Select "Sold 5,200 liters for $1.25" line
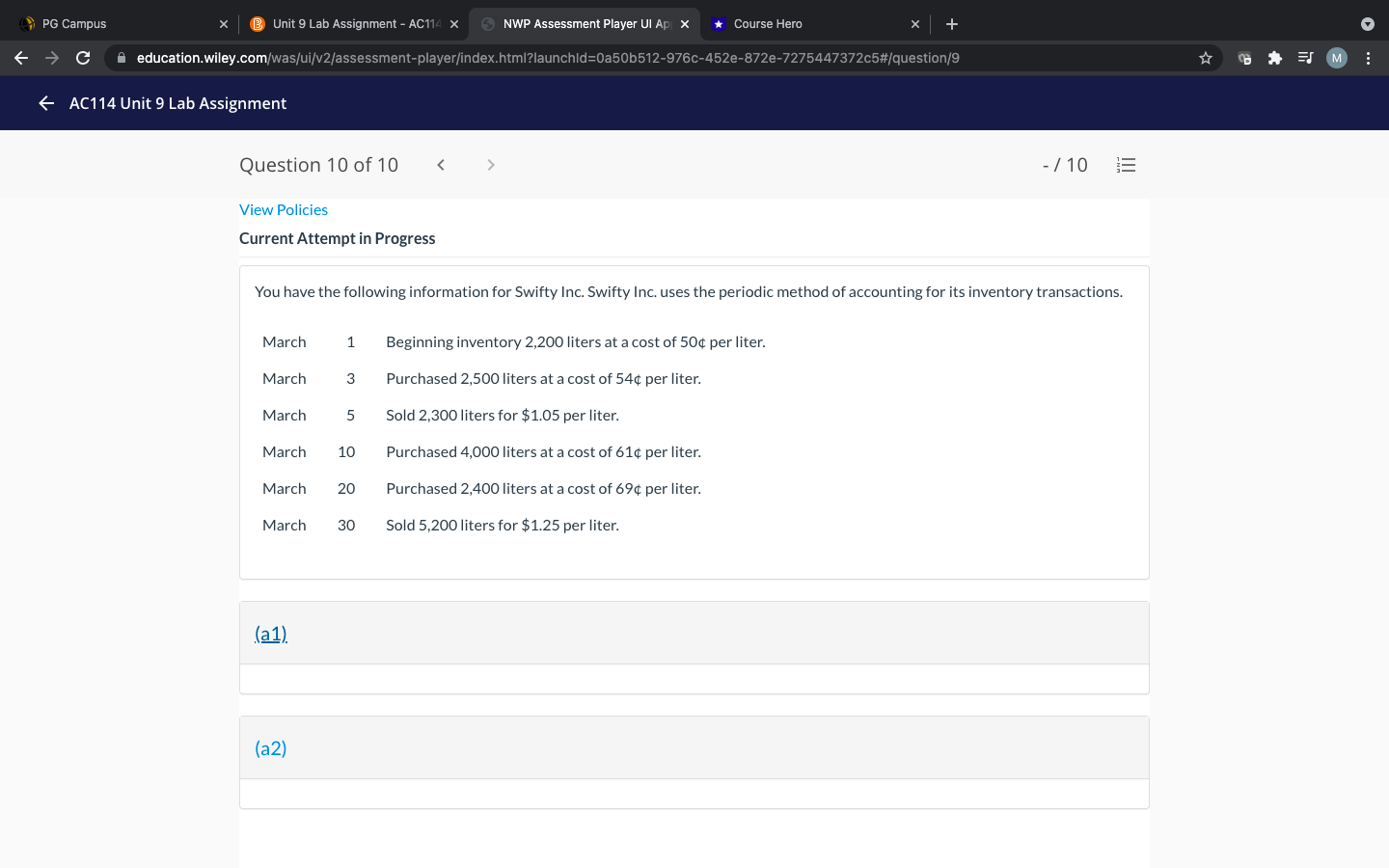 (503, 526)
